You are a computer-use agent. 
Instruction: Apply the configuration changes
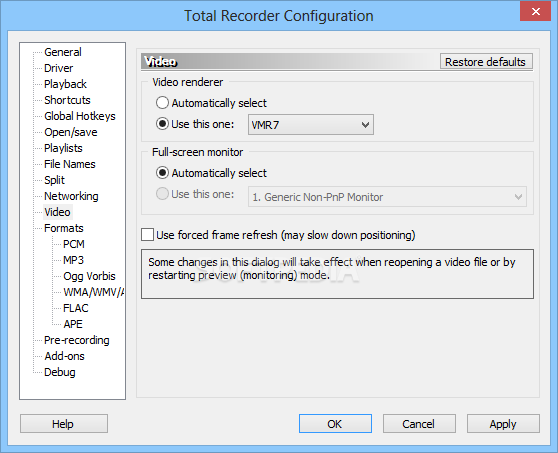(x=503, y=423)
